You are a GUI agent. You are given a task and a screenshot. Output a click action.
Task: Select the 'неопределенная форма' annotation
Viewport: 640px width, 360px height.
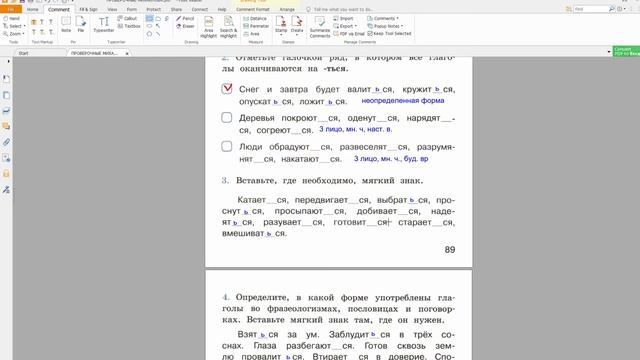pos(403,100)
